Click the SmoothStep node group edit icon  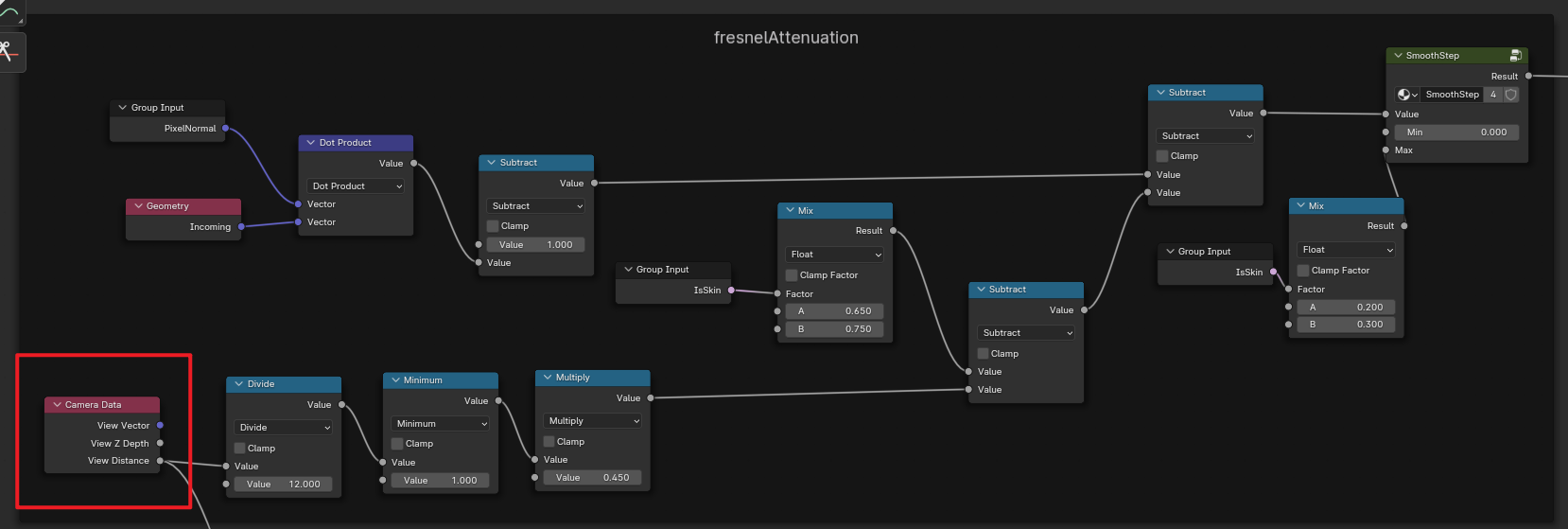click(1515, 56)
